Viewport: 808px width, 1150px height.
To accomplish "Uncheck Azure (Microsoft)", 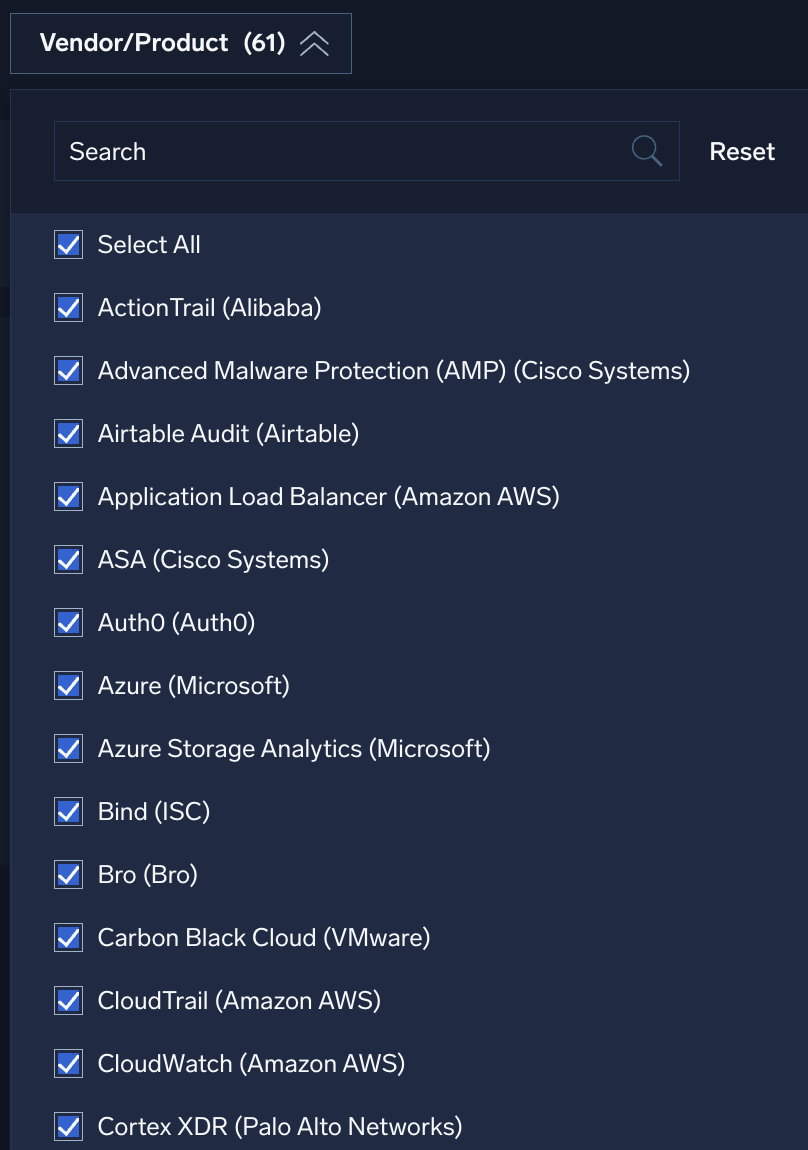I will (x=67, y=685).
